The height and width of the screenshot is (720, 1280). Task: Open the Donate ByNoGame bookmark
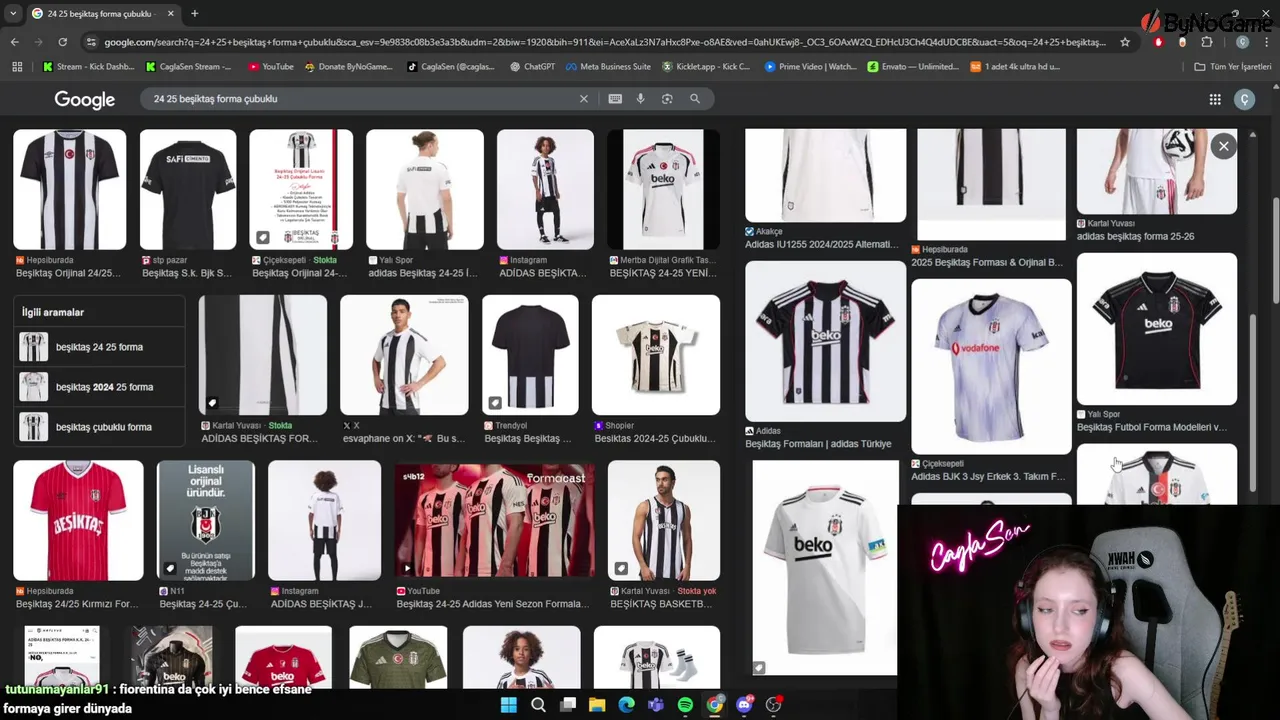point(348,67)
